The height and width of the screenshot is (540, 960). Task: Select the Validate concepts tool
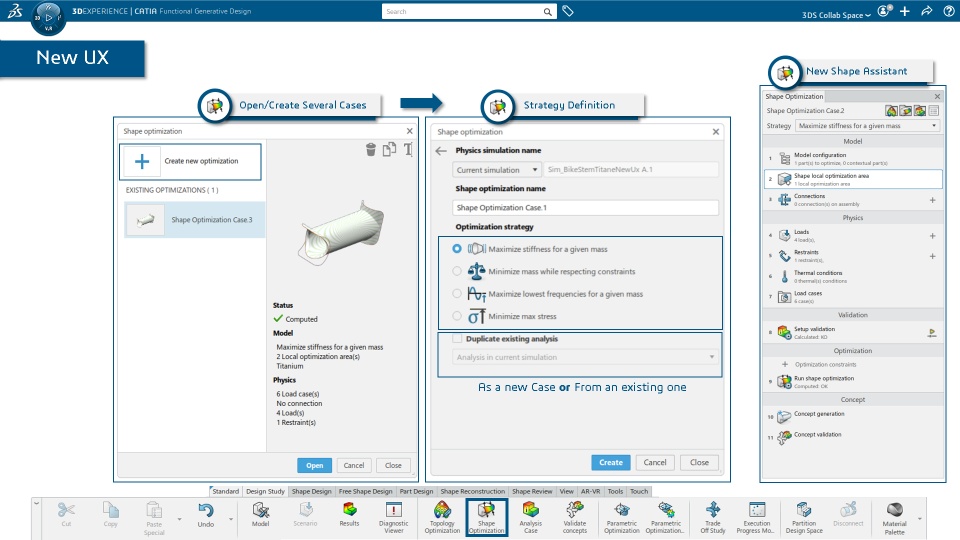coord(574,517)
